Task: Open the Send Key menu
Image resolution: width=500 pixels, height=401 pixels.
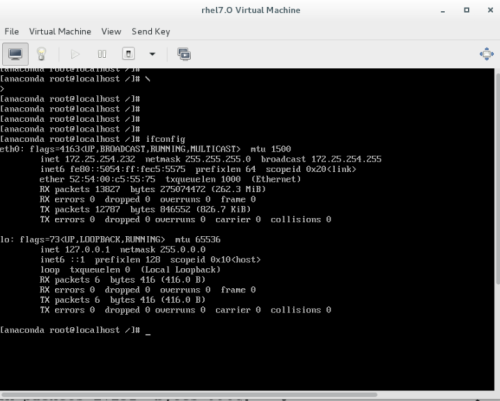Action: click(151, 32)
